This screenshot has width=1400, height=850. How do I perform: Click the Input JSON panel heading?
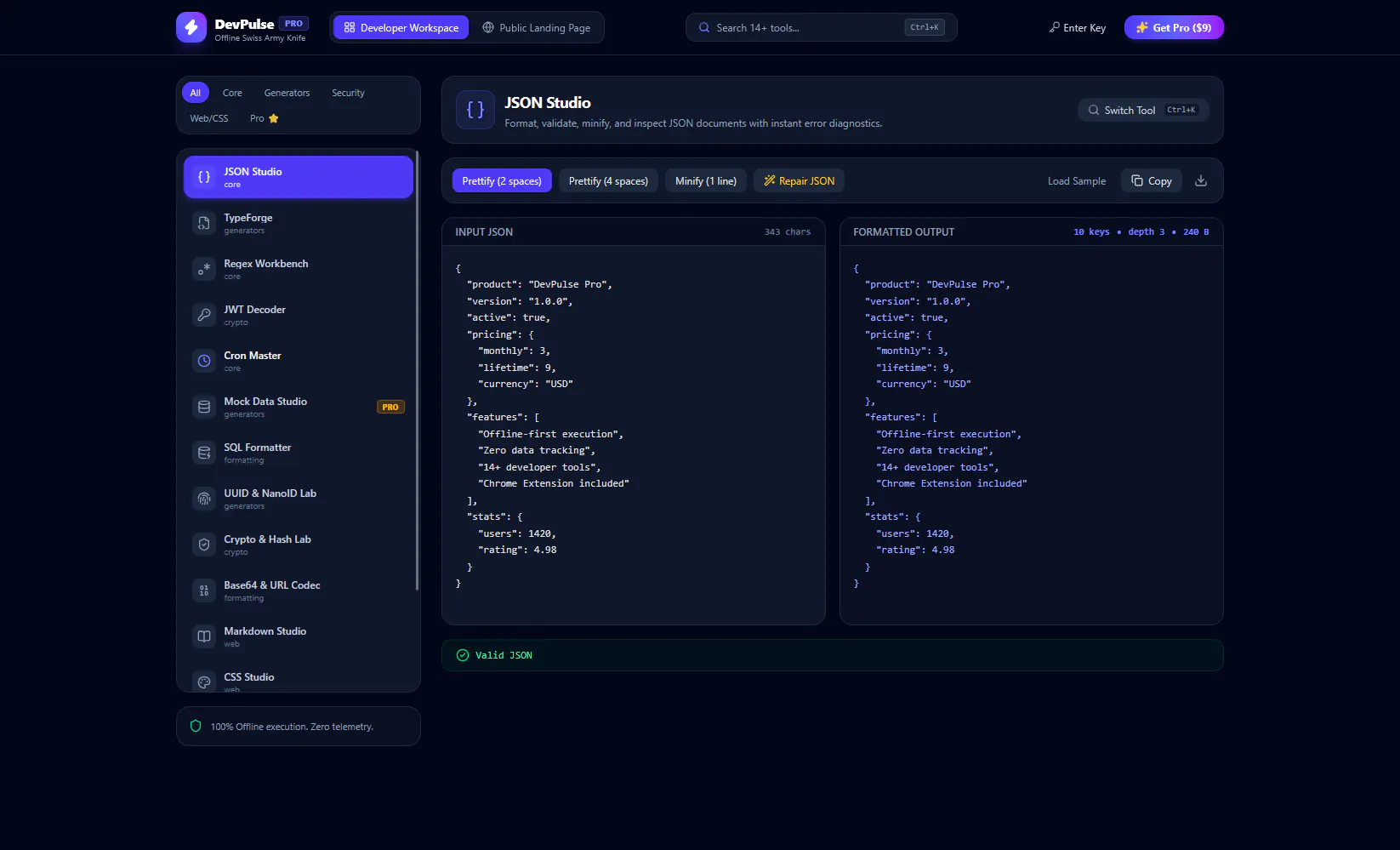[x=484, y=231]
